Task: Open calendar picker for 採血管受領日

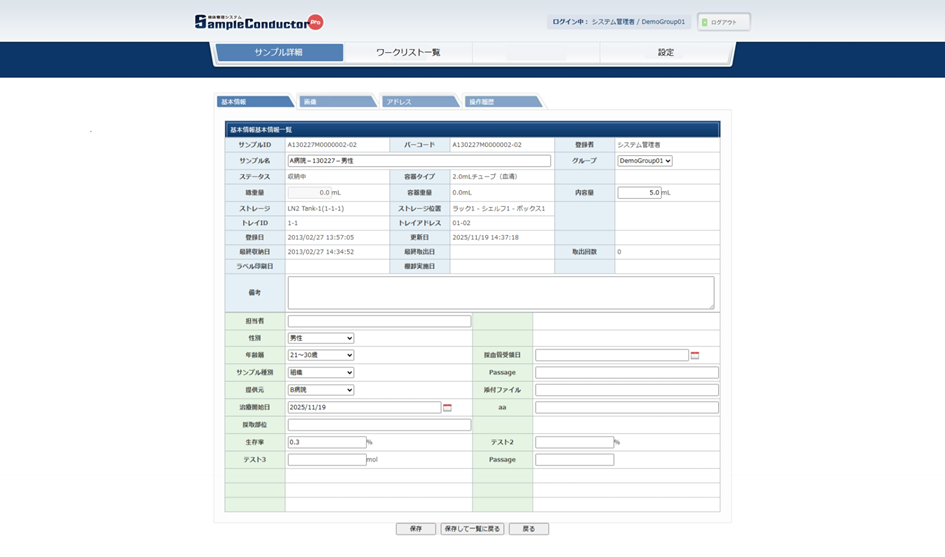Action: click(695, 355)
